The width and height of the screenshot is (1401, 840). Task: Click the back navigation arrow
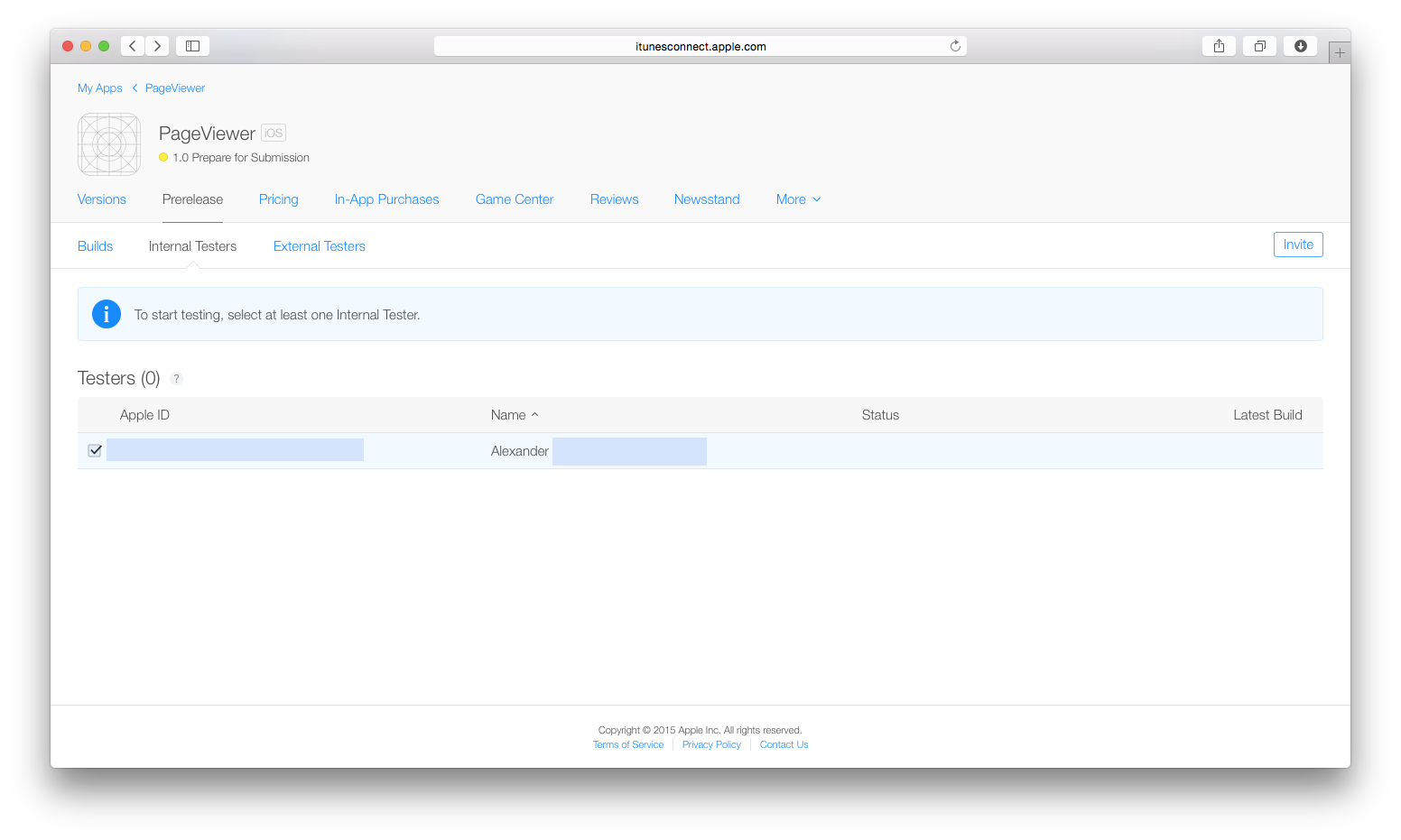pos(132,45)
